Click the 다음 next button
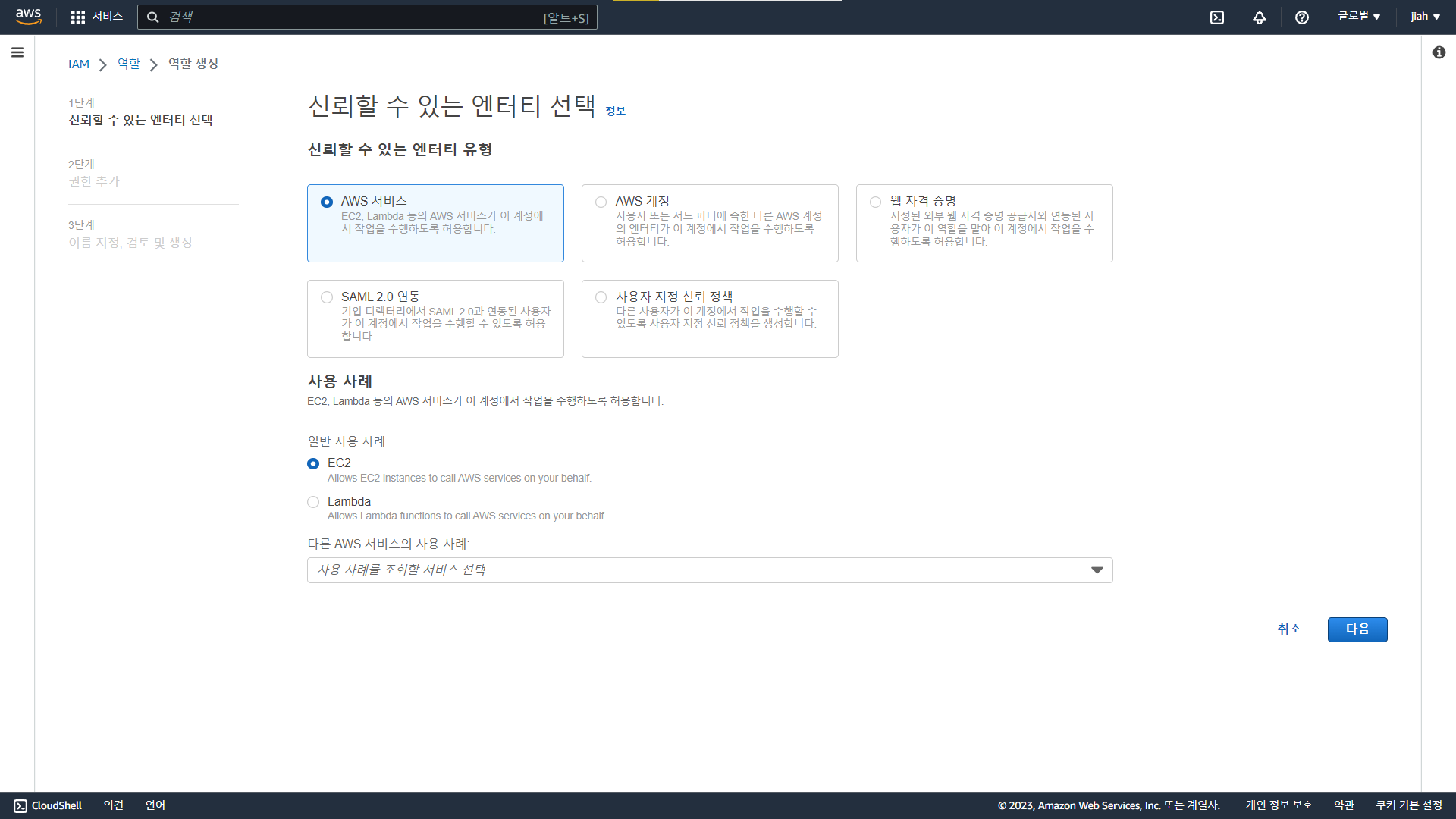Image resolution: width=1456 pixels, height=819 pixels. click(x=1357, y=629)
